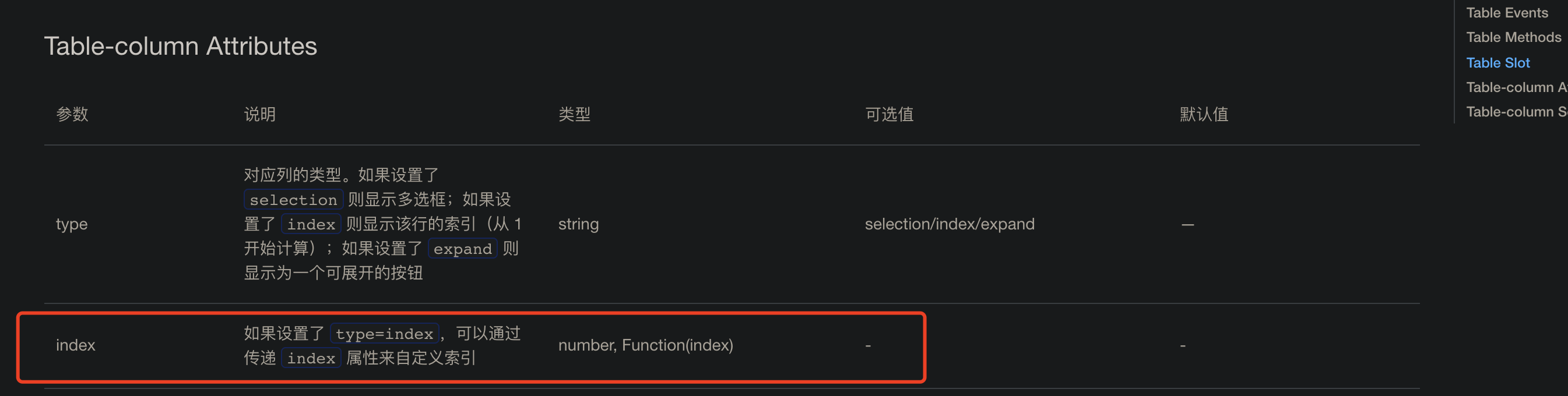Click the 参数 column header
This screenshot has width=1568, height=396.
click(x=71, y=114)
